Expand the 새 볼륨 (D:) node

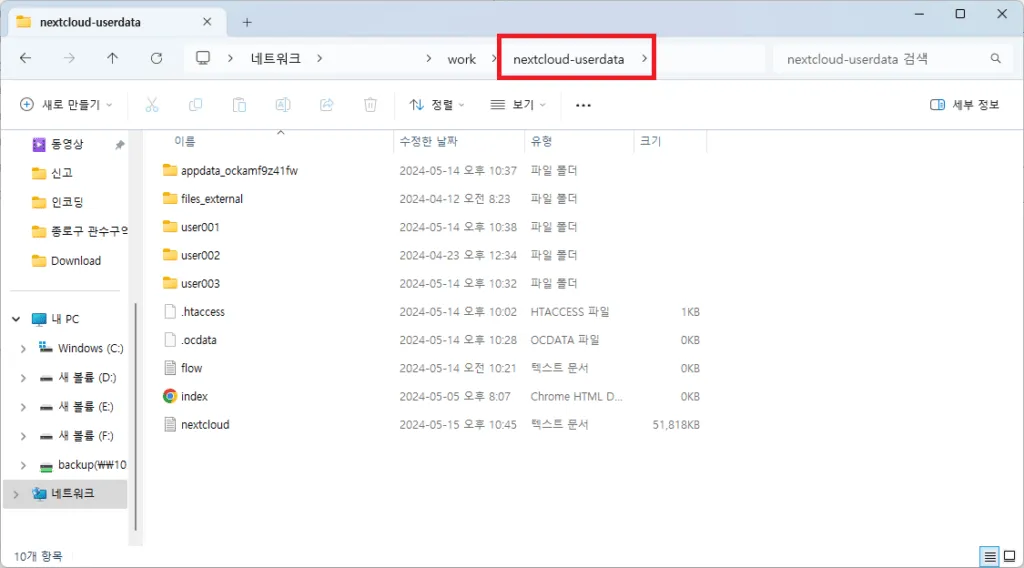coord(23,378)
